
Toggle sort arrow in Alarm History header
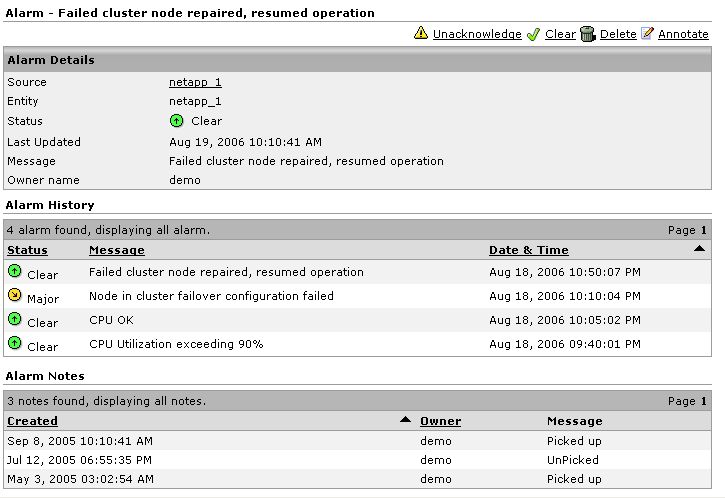click(699, 249)
